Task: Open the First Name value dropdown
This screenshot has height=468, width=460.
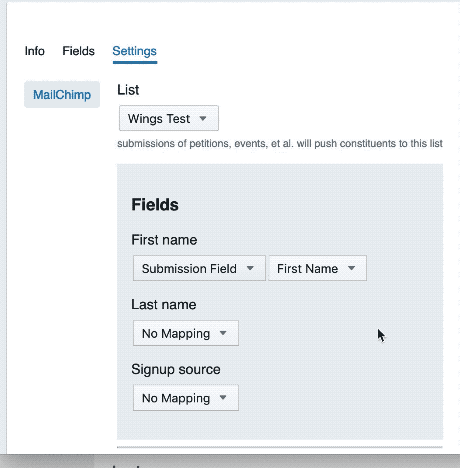Action: pos(317,268)
